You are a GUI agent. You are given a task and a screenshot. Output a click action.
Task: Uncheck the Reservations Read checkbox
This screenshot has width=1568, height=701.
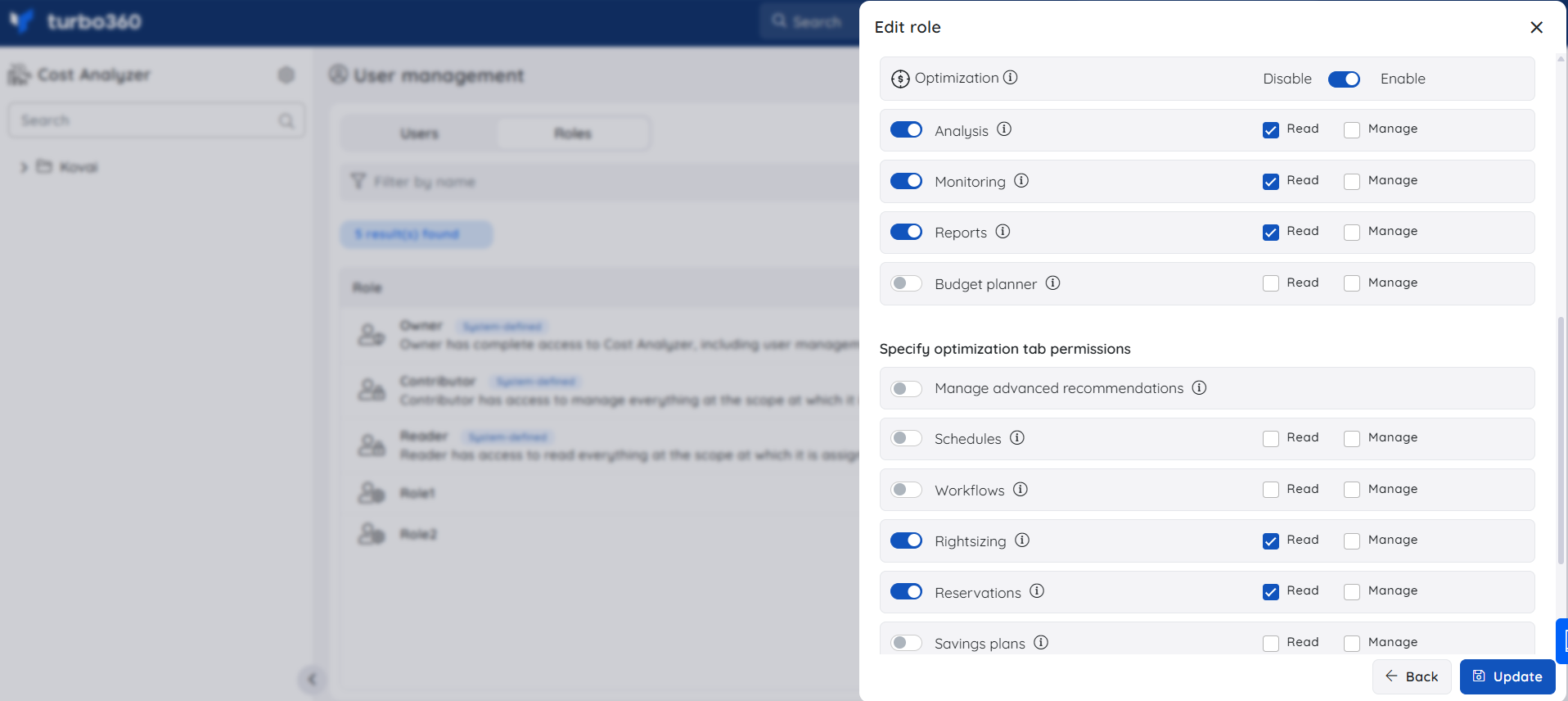[1270, 592]
